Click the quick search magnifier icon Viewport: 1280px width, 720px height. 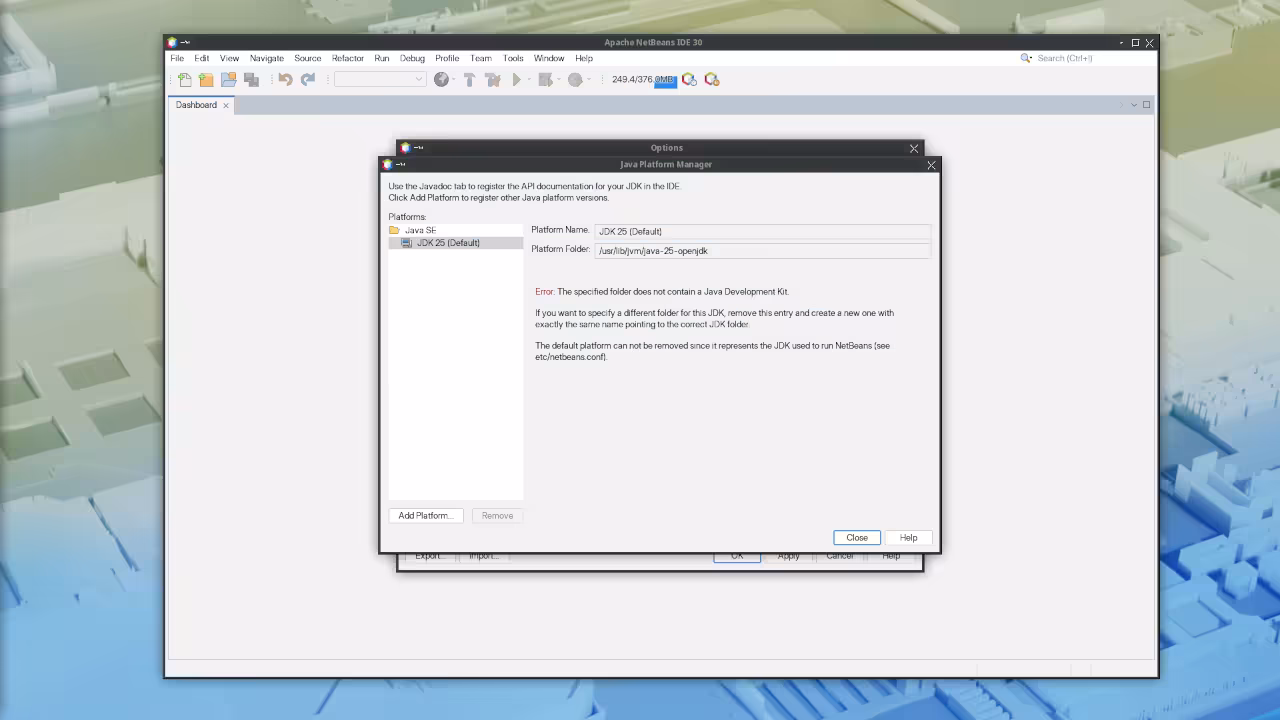point(1025,58)
